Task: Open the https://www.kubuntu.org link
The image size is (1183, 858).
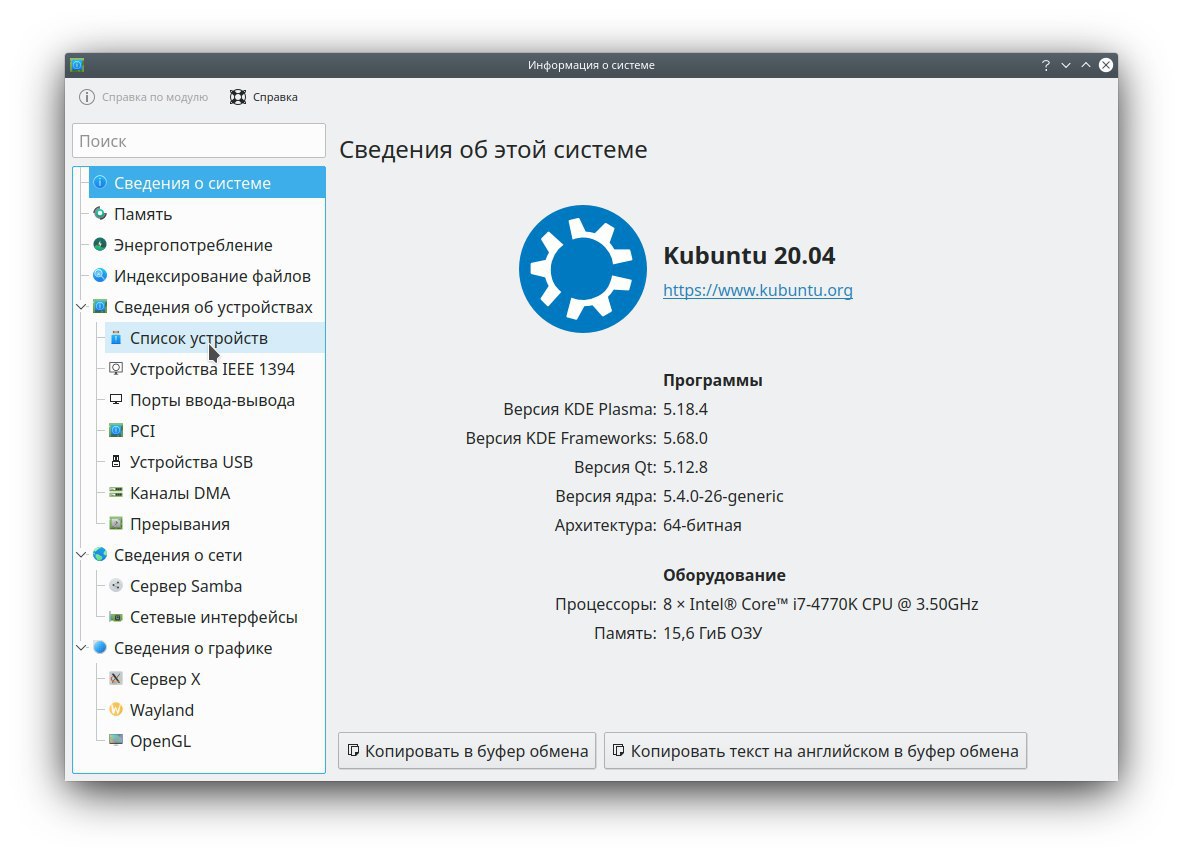Action: 757,290
